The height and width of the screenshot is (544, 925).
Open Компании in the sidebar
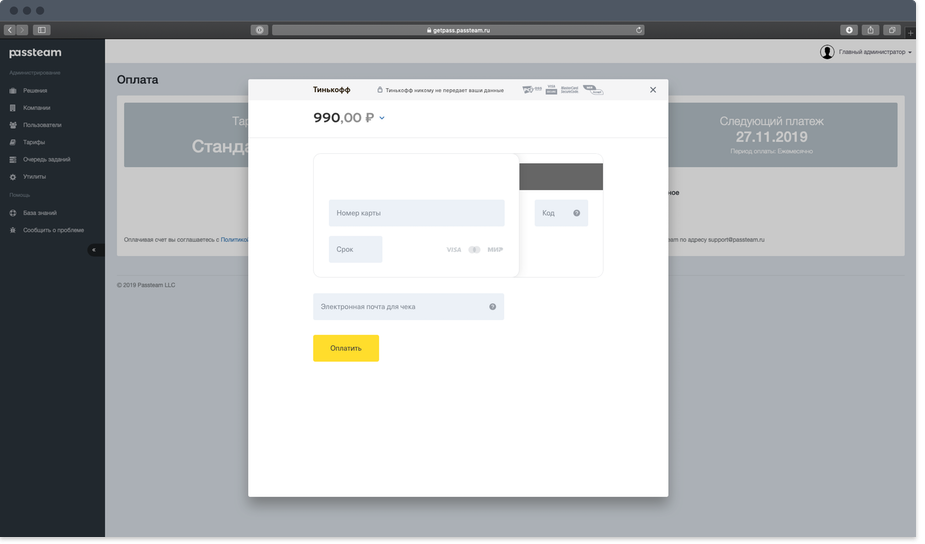[x=37, y=108]
